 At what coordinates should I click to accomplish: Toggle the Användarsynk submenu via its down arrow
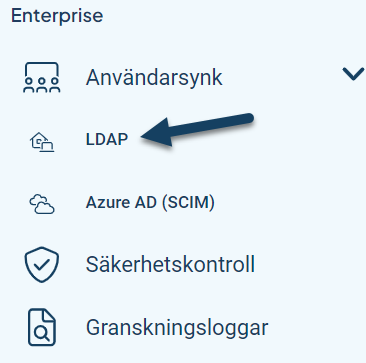[x=353, y=74]
